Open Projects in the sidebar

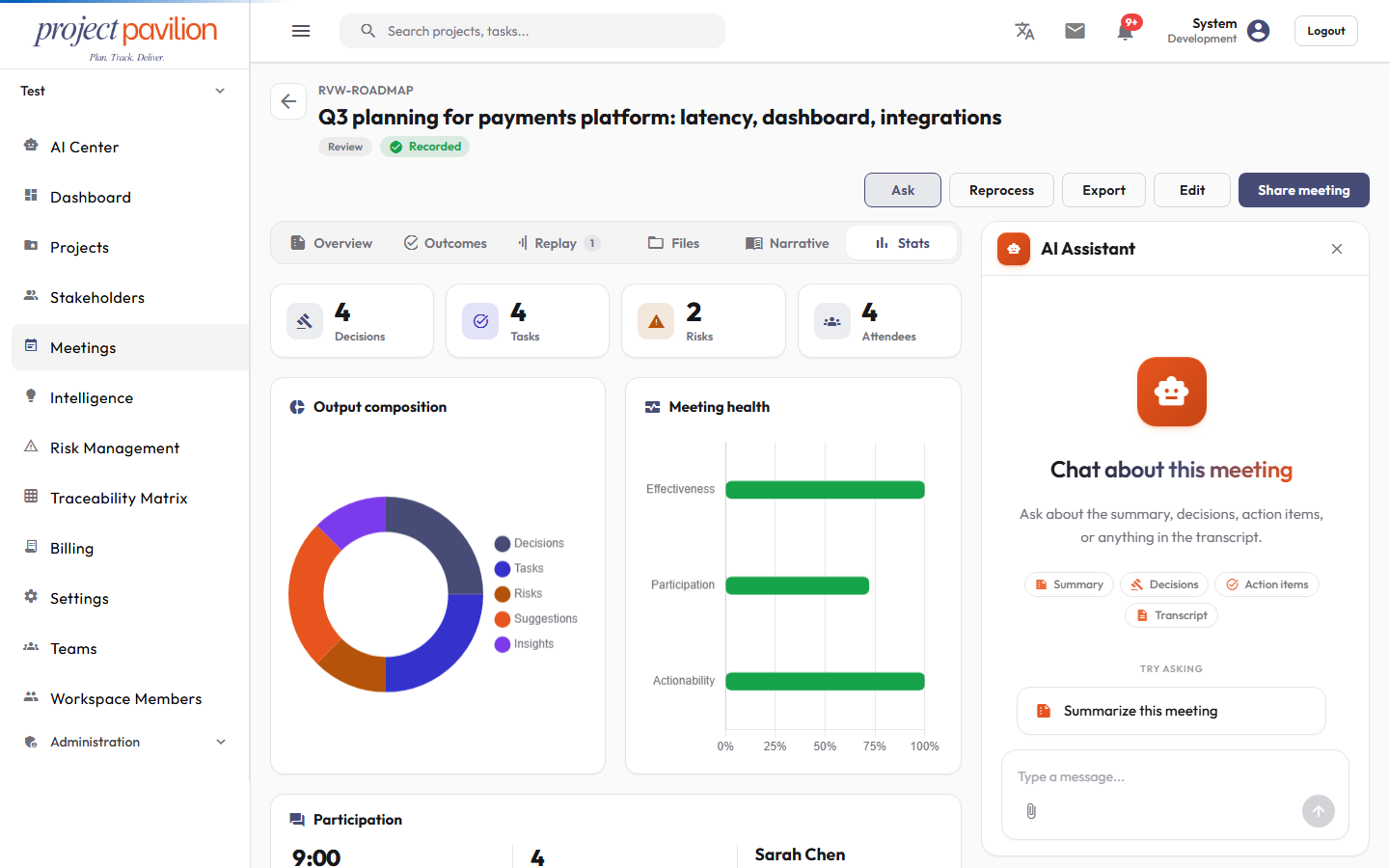130,247
